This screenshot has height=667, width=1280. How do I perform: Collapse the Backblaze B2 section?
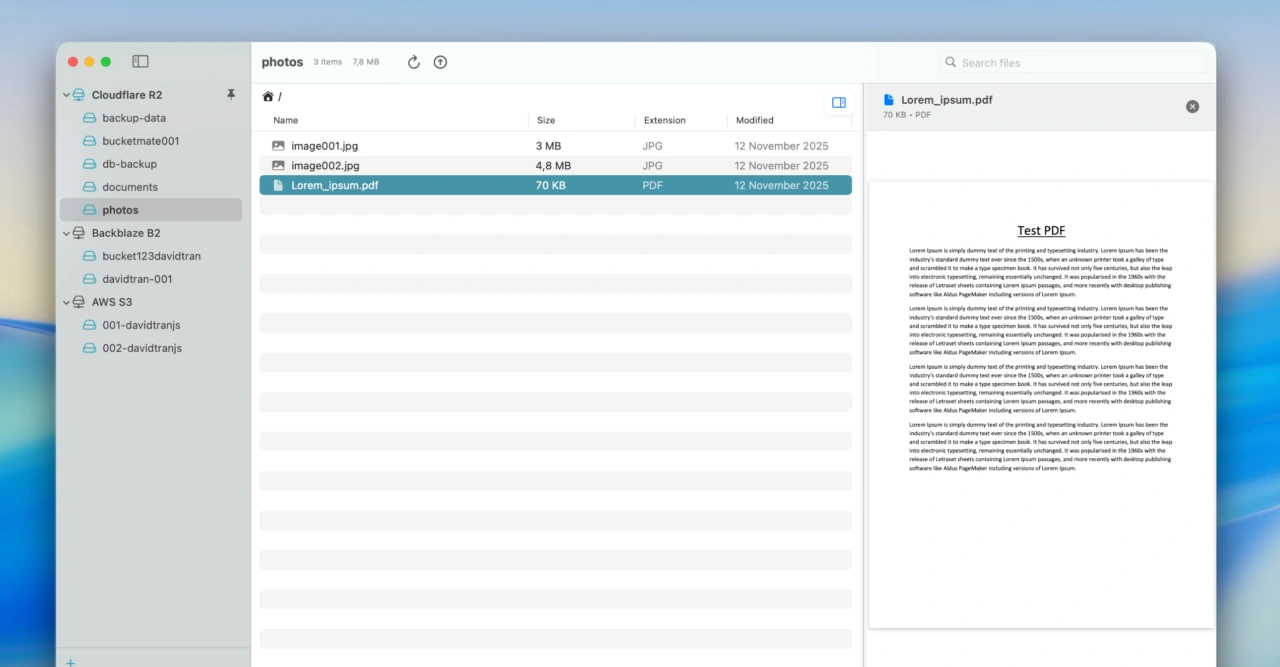tap(67, 234)
